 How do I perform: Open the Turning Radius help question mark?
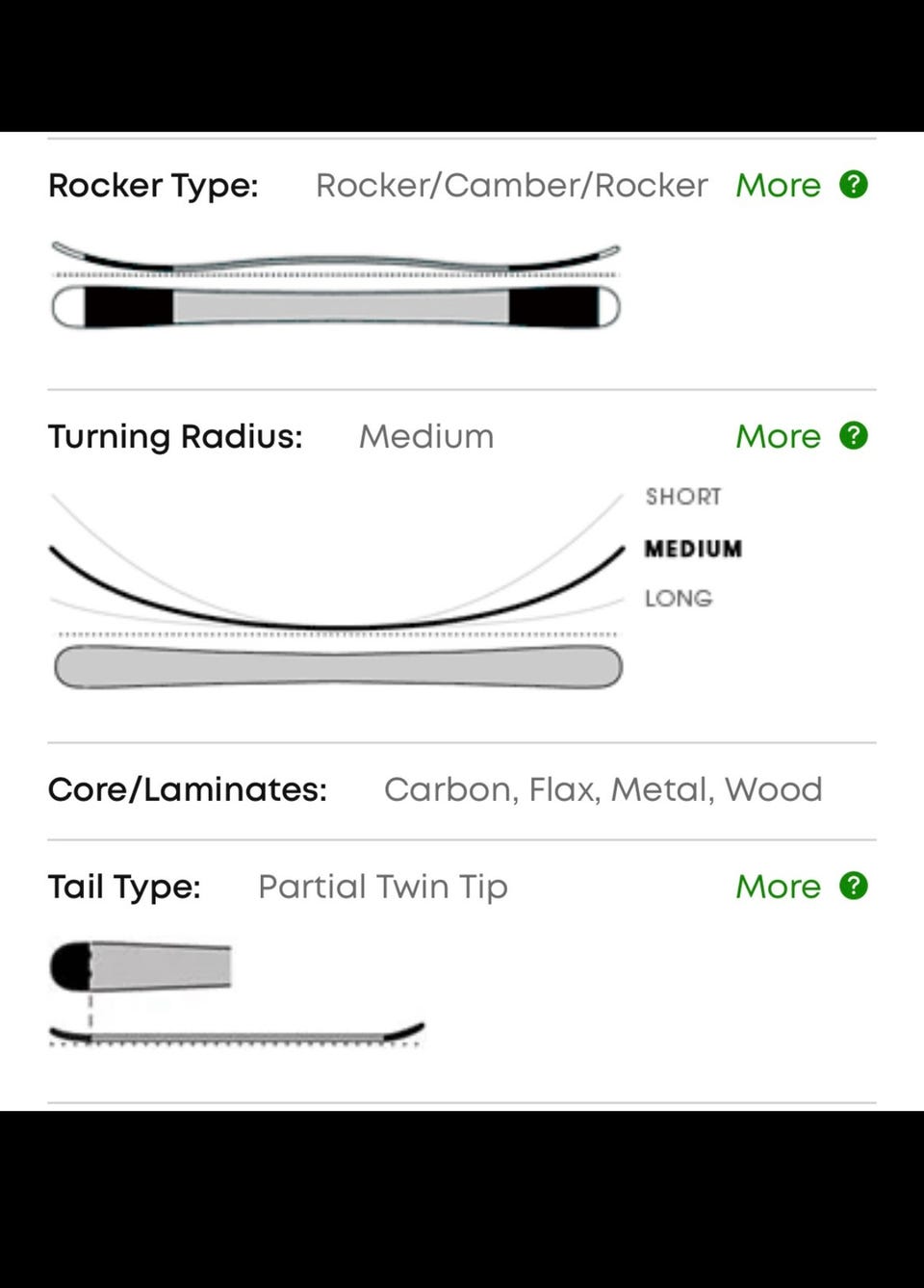pos(853,435)
